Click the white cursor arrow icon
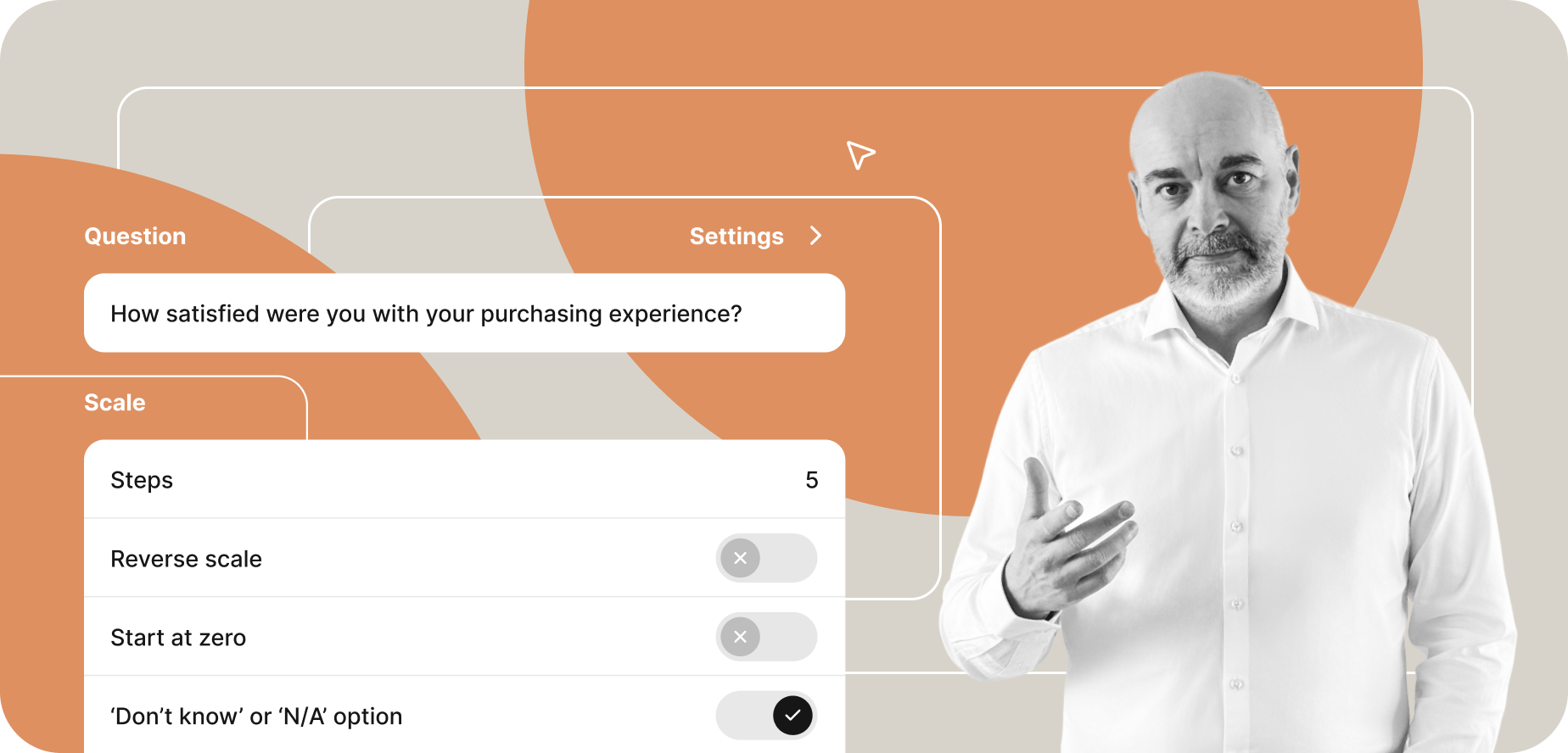 860,154
